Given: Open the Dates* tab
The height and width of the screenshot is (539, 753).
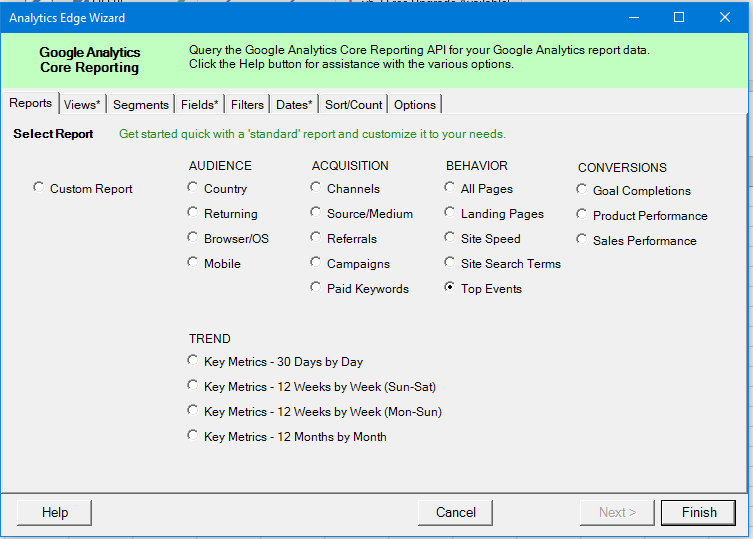Looking at the screenshot, I should pyautogui.click(x=294, y=105).
